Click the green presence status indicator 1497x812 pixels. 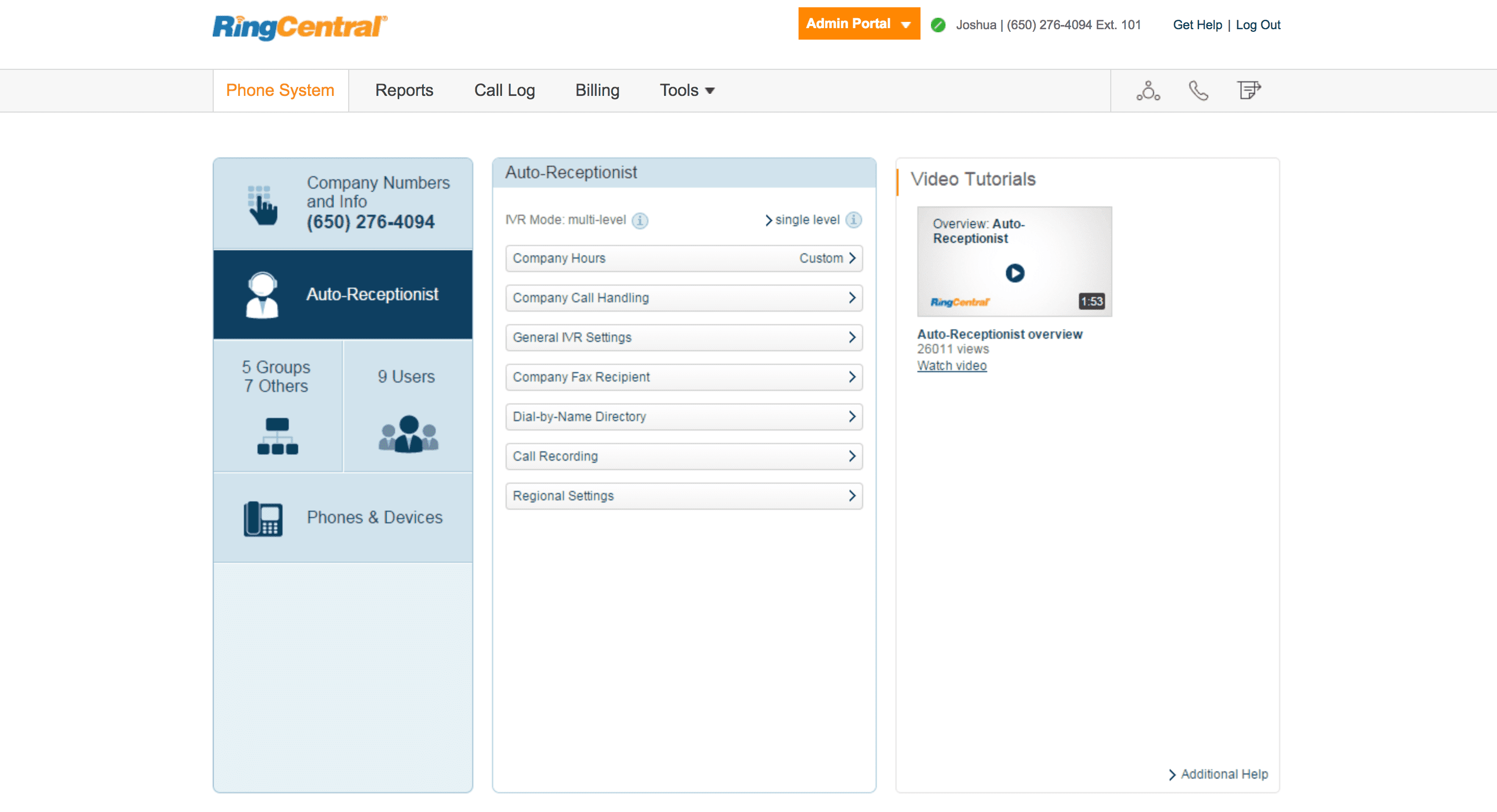pyautogui.click(x=938, y=25)
